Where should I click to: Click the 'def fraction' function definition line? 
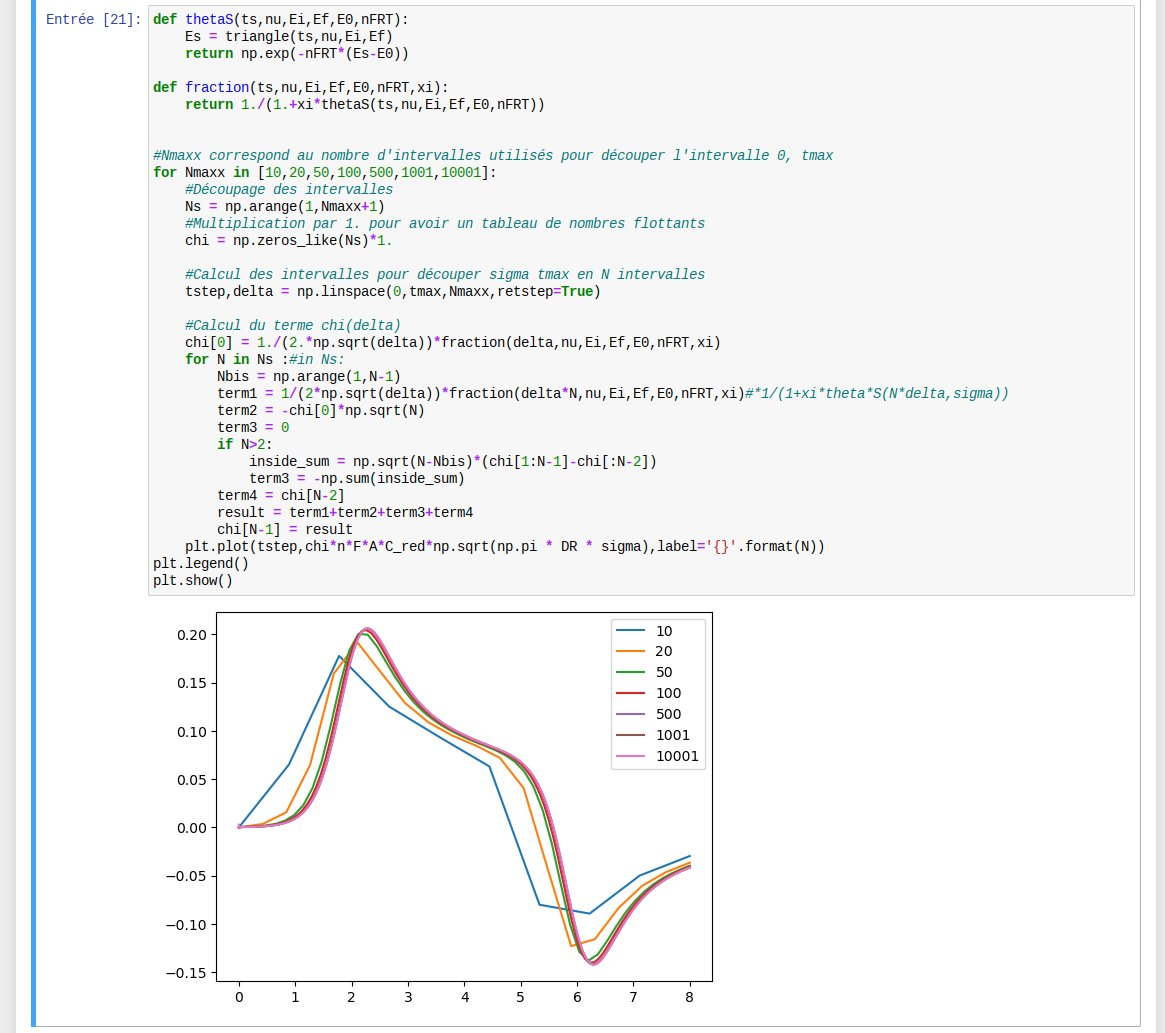coord(300,88)
